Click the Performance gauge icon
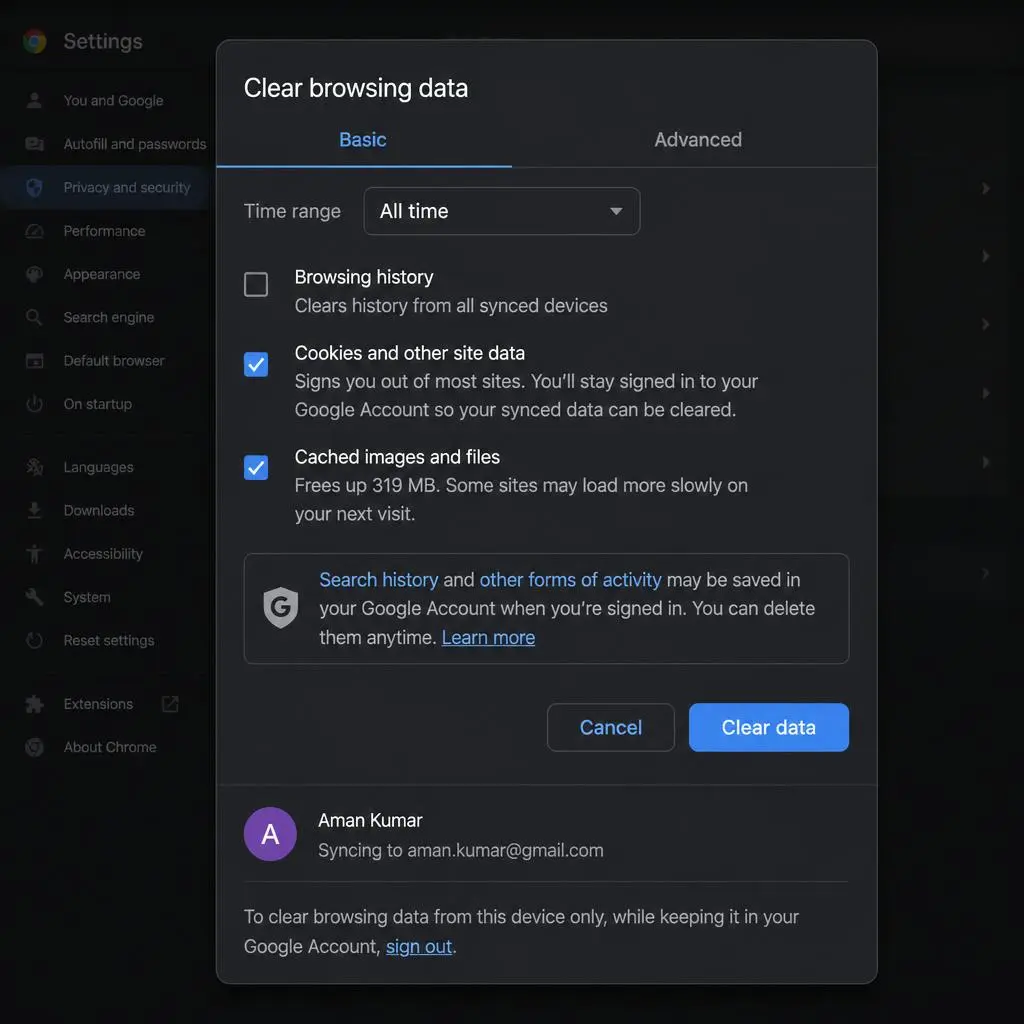 click(x=35, y=231)
